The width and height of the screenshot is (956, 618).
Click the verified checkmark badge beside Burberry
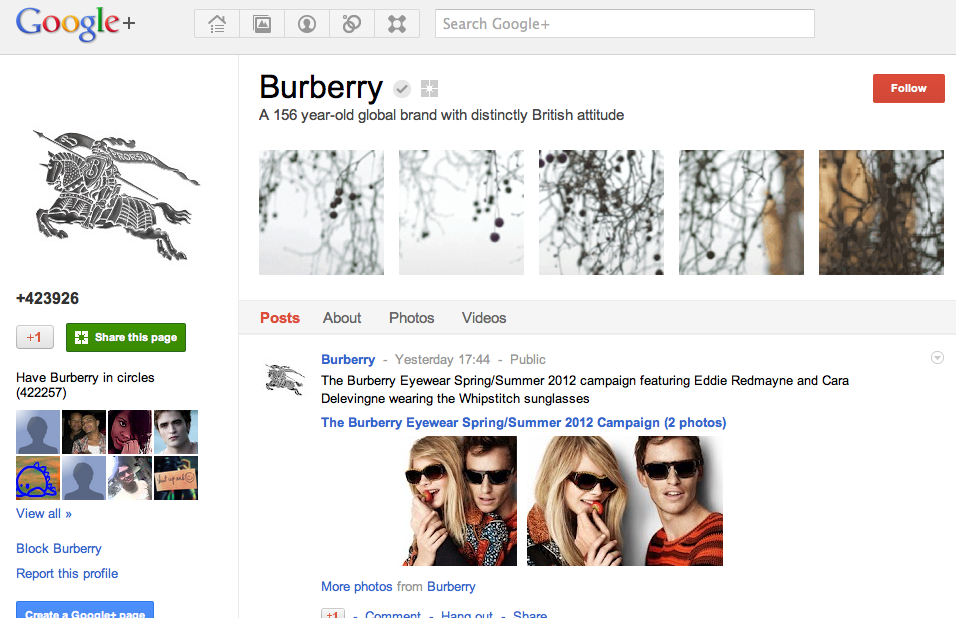pos(402,89)
